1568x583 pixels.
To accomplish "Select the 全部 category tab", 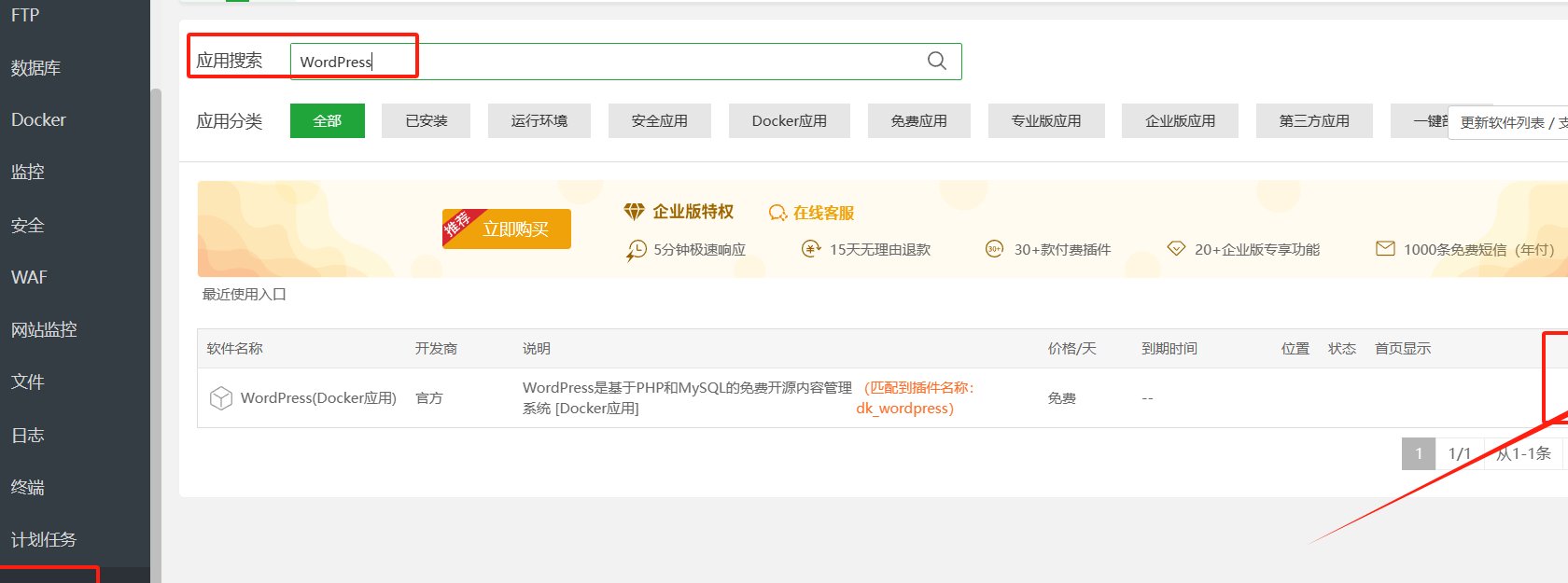I will click(x=328, y=120).
